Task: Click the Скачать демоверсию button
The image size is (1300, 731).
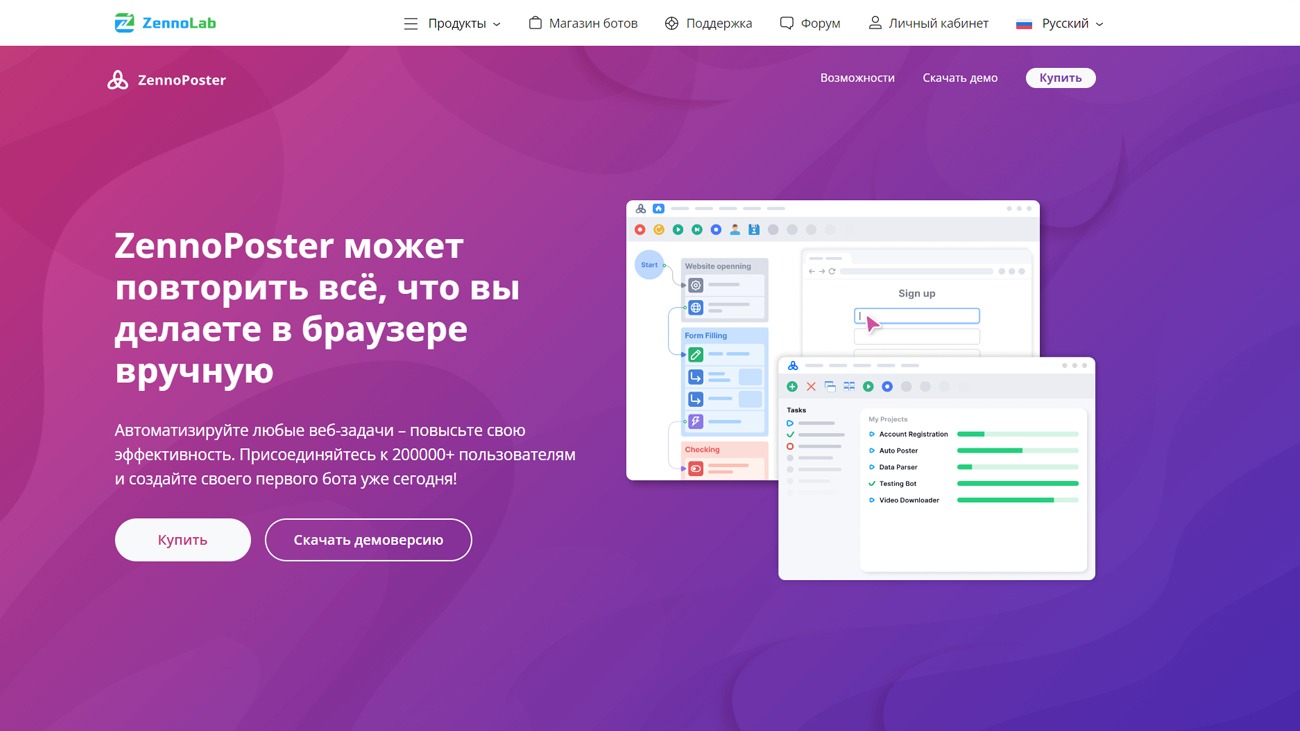Action: coord(368,539)
